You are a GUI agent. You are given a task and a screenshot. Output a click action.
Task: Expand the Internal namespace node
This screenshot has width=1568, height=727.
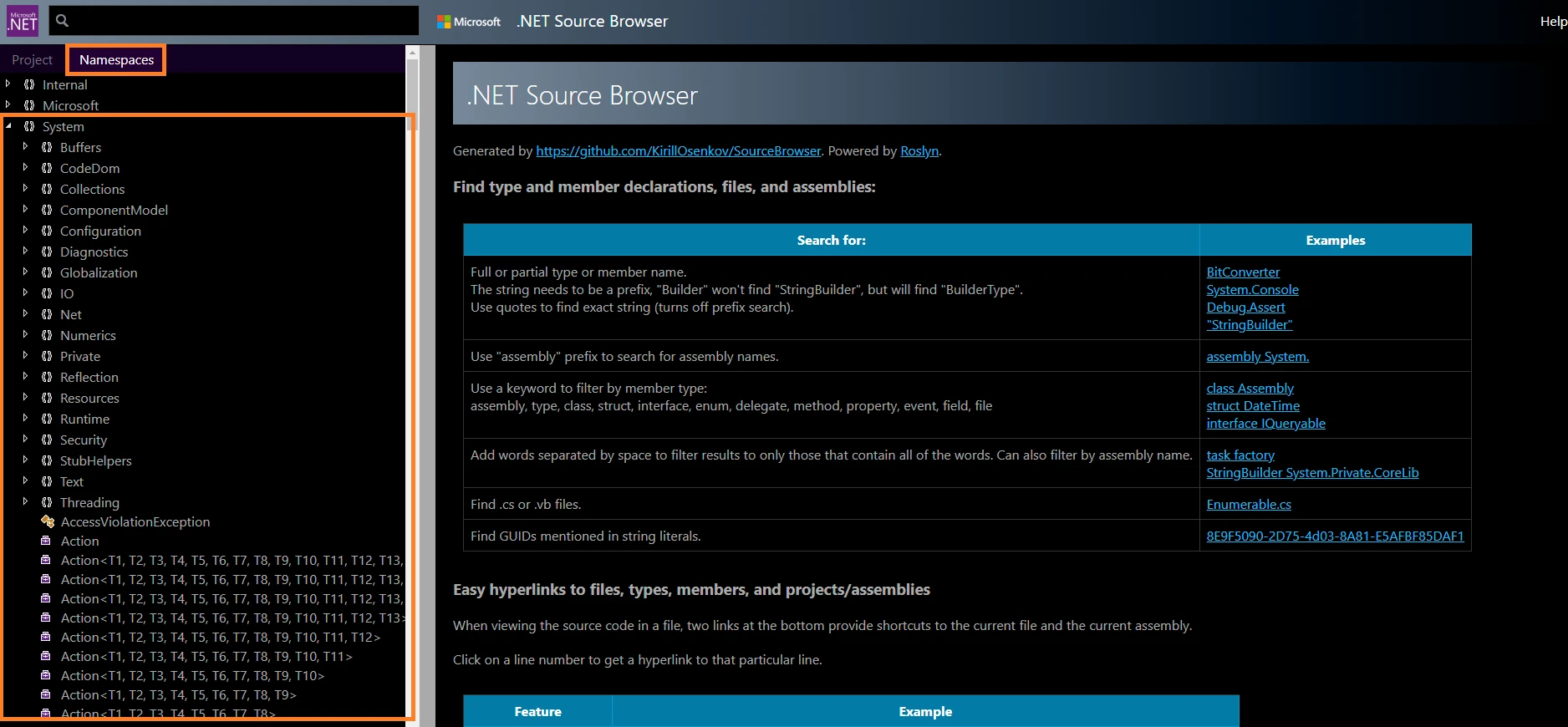[8, 84]
